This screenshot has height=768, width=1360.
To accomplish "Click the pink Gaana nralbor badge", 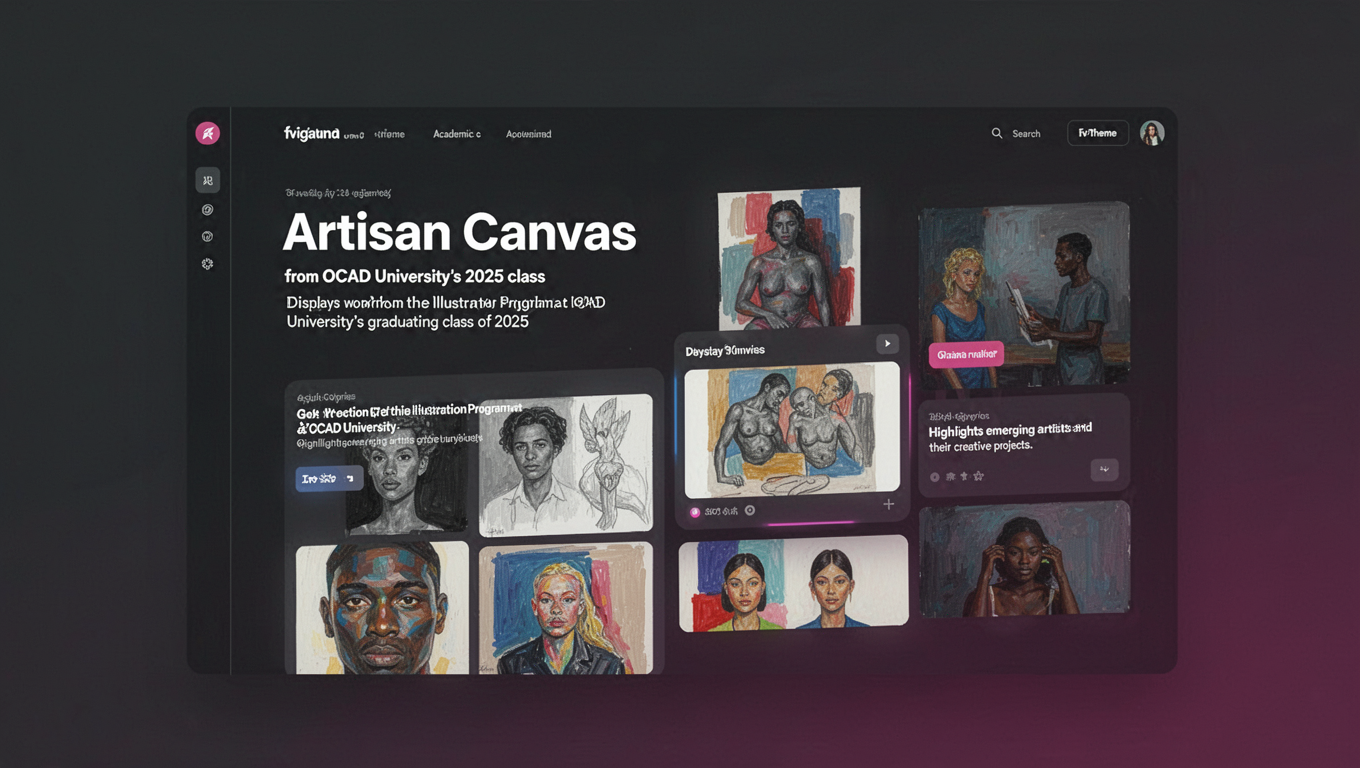I will pyautogui.click(x=966, y=354).
